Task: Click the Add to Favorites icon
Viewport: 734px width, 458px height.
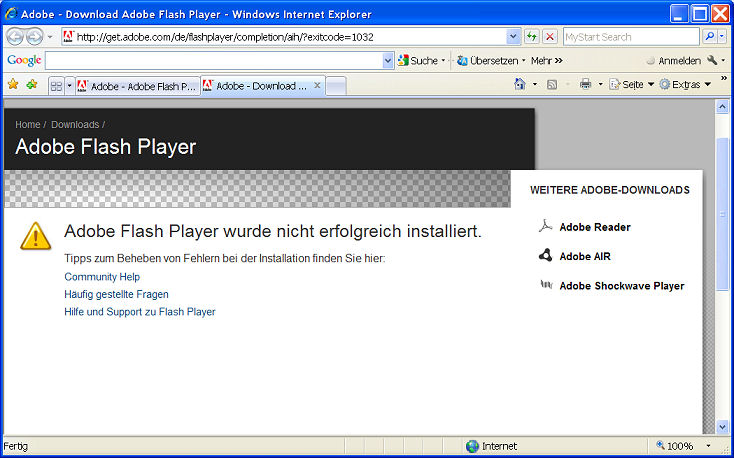Action: tap(32, 84)
